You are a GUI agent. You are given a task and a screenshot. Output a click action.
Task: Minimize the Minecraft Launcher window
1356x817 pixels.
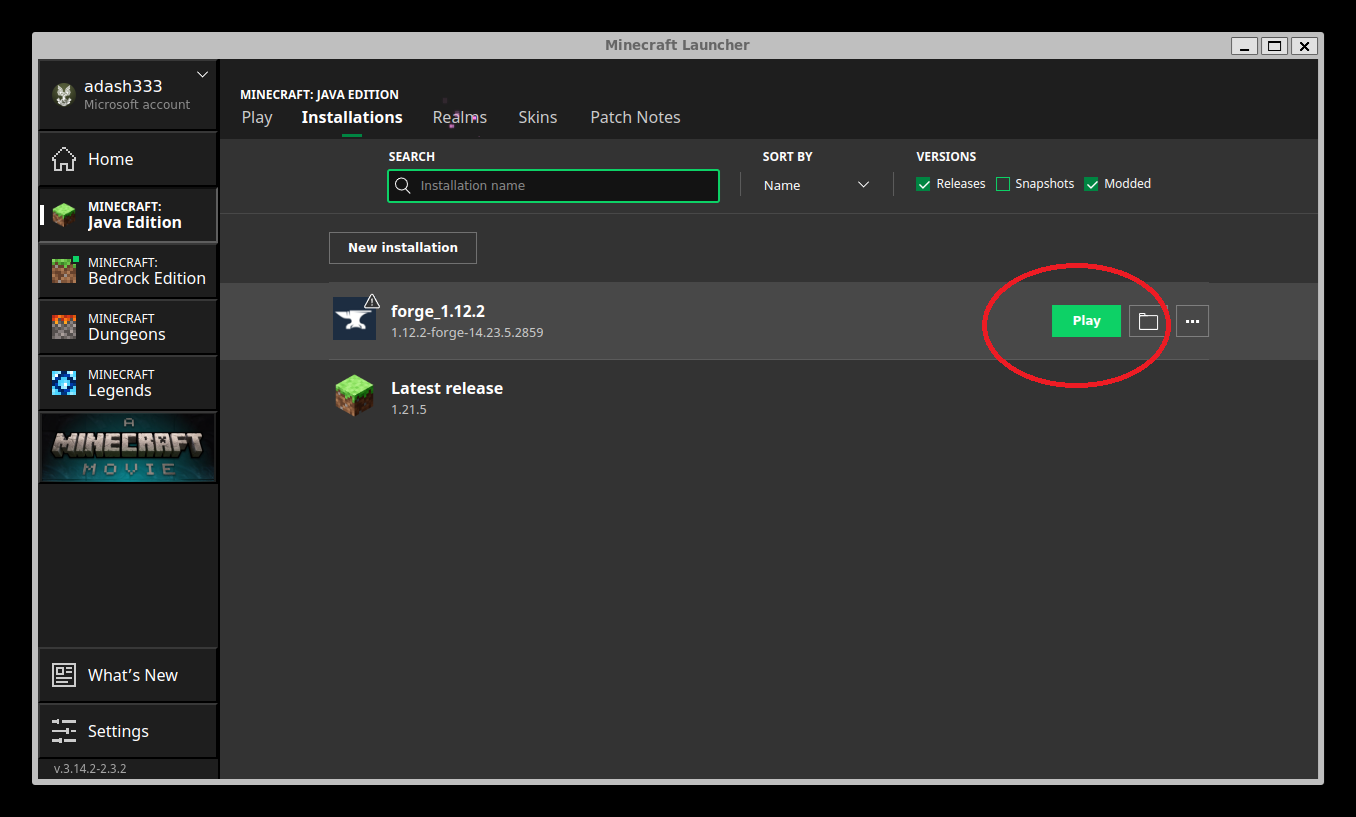[x=1245, y=46]
